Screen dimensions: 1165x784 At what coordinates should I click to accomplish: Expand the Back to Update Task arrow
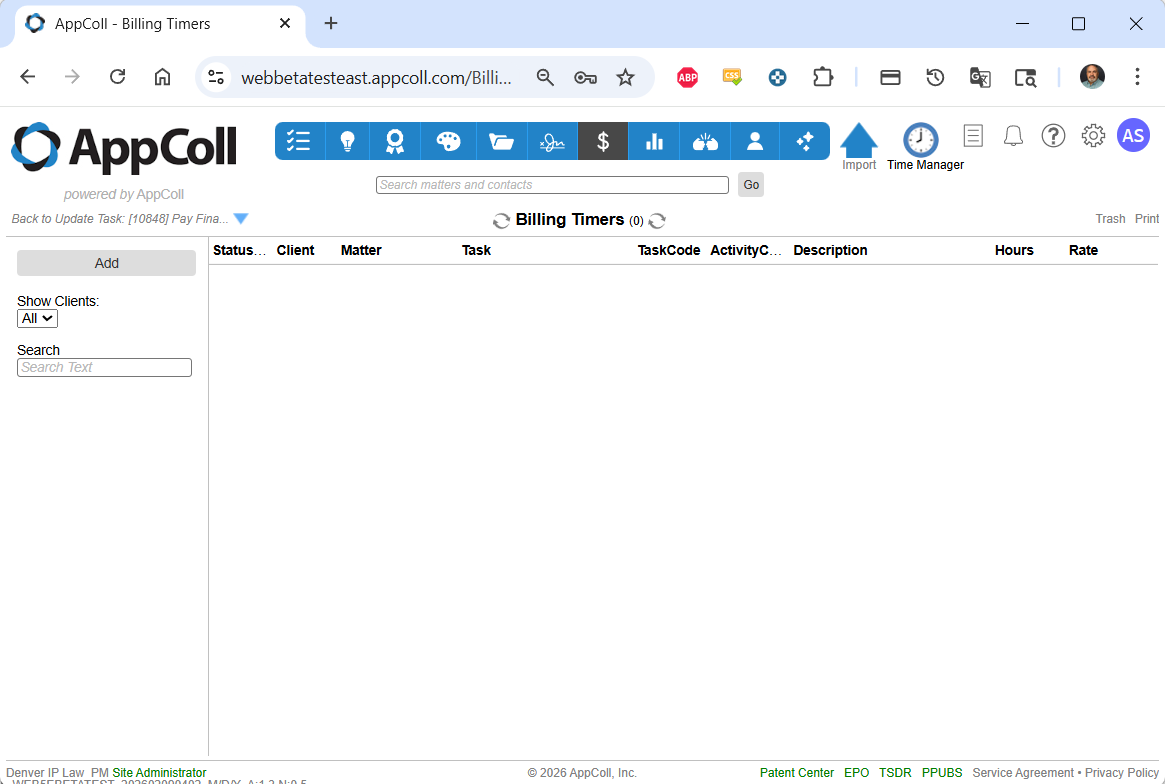[x=240, y=219]
